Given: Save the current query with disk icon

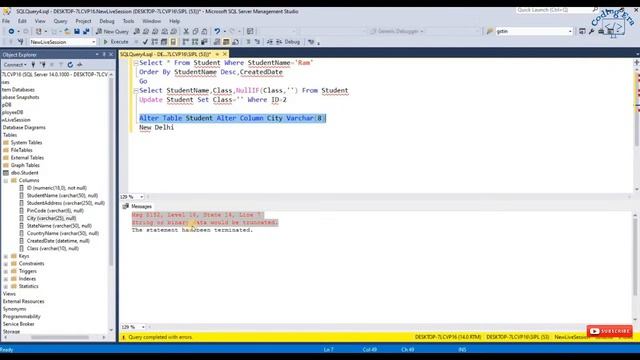Looking at the screenshot, I should (x=77, y=31).
